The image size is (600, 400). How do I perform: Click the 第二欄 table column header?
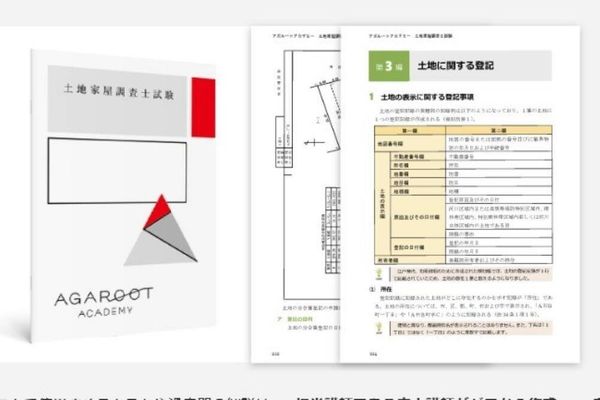tap(499, 131)
